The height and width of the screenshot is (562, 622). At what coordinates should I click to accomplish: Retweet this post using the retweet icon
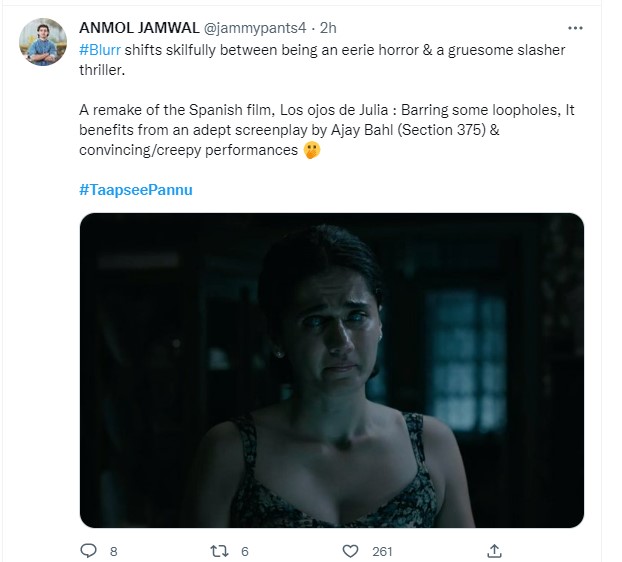(219, 551)
